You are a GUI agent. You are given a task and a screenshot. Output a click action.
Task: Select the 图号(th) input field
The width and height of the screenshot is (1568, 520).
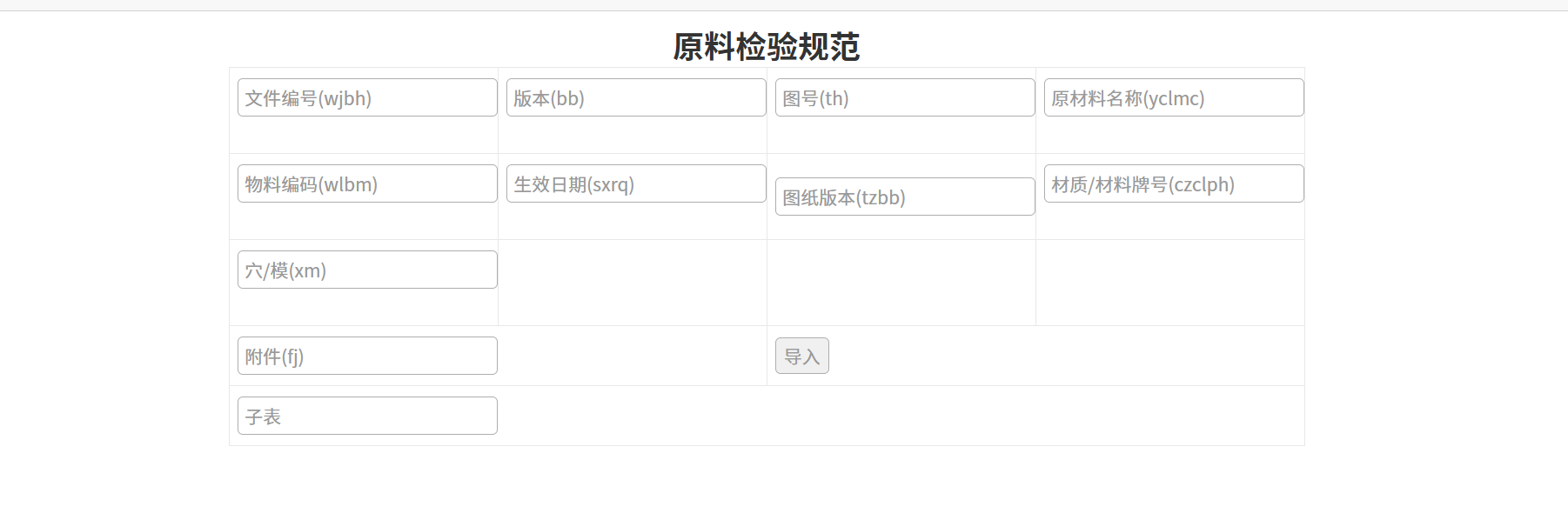pos(905,97)
